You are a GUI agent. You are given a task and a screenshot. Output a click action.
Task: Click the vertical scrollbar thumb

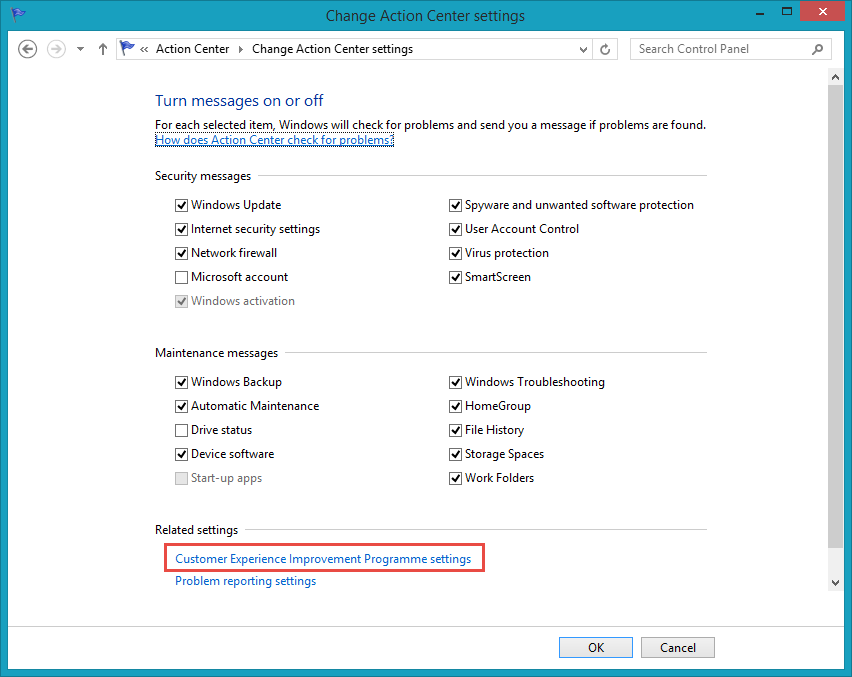tap(835, 316)
